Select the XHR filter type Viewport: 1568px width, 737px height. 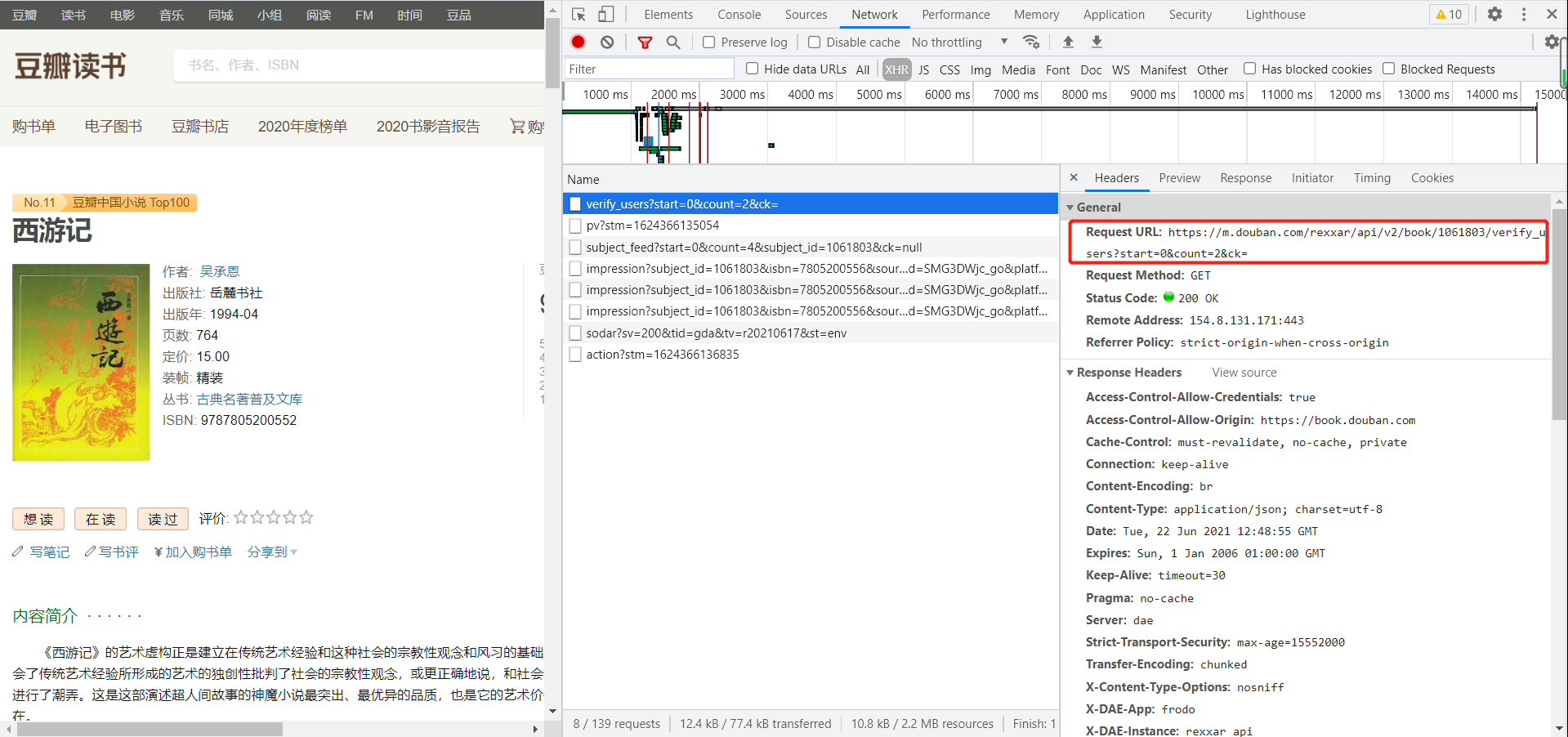[896, 69]
